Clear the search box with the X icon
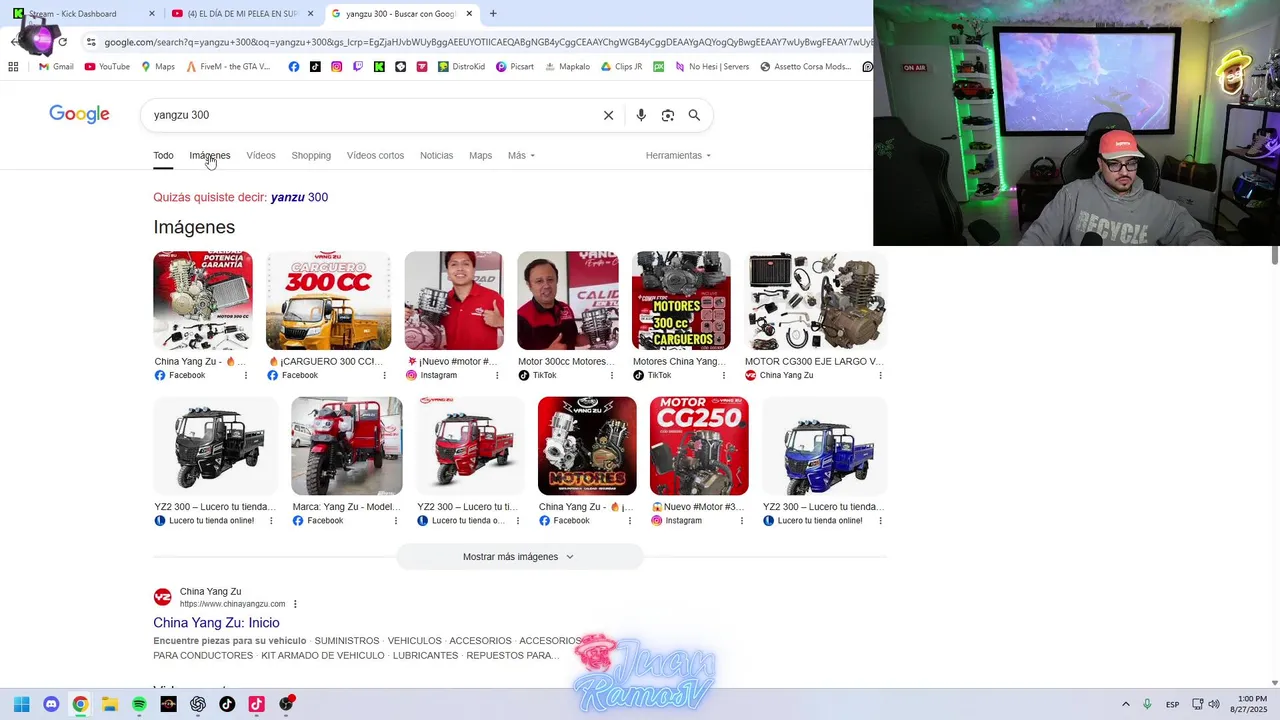This screenshot has height=720, width=1280. [x=608, y=115]
